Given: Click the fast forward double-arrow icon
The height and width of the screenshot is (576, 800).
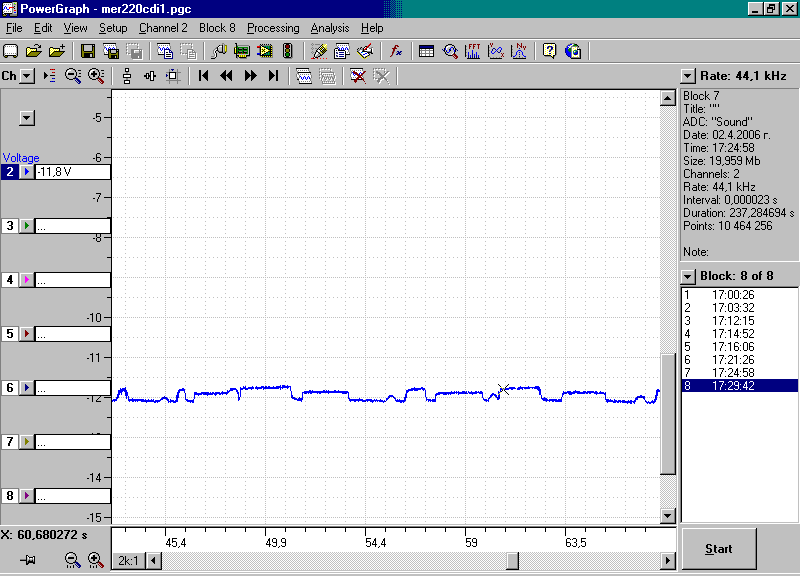Looking at the screenshot, I should [250, 76].
